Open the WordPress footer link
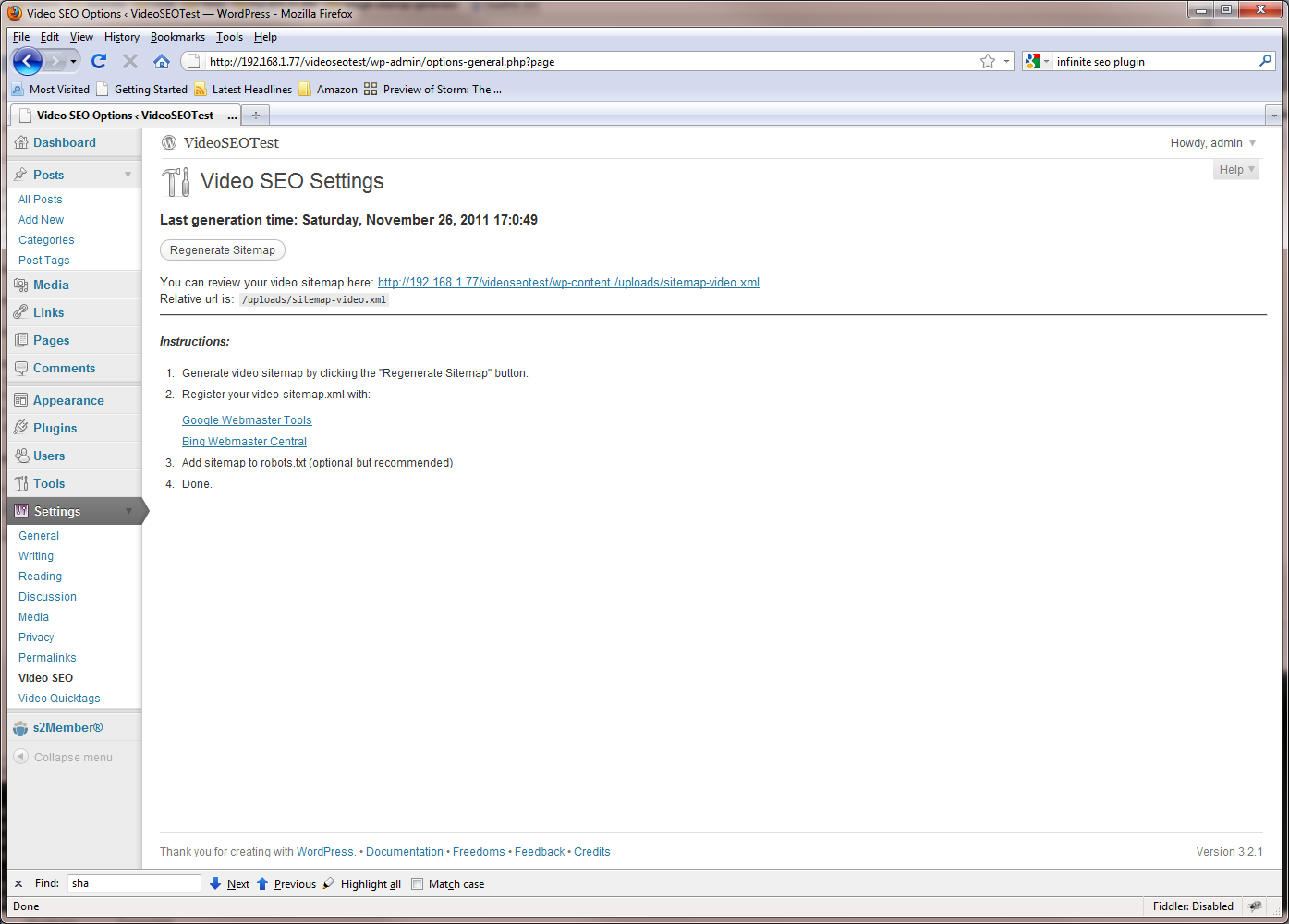Viewport: 1289px width, 924px height. point(324,852)
